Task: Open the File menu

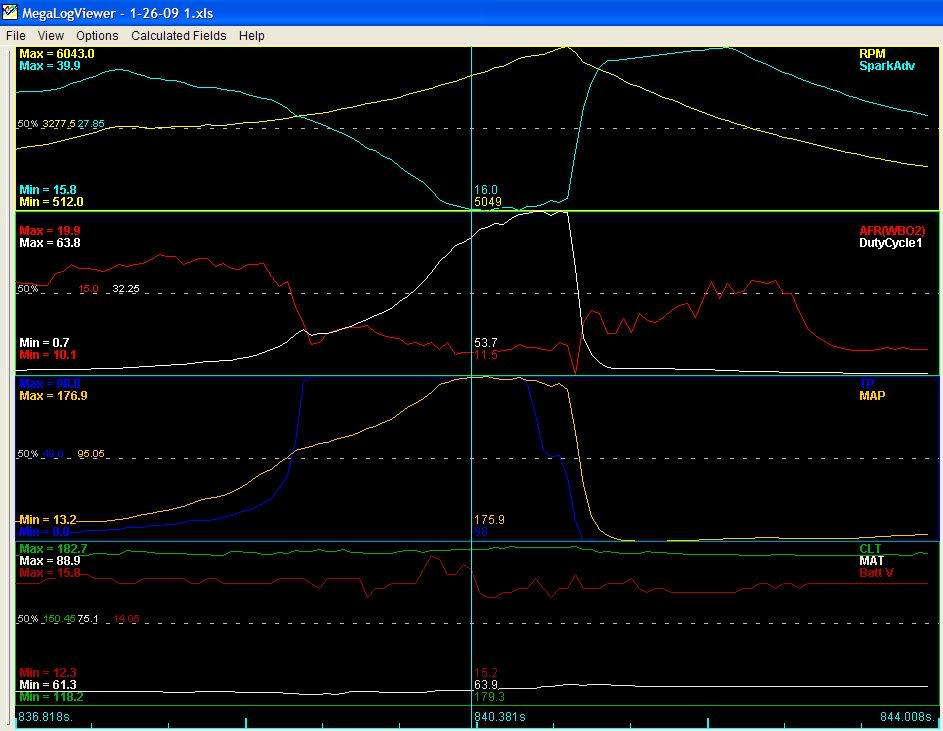Action: (x=15, y=35)
